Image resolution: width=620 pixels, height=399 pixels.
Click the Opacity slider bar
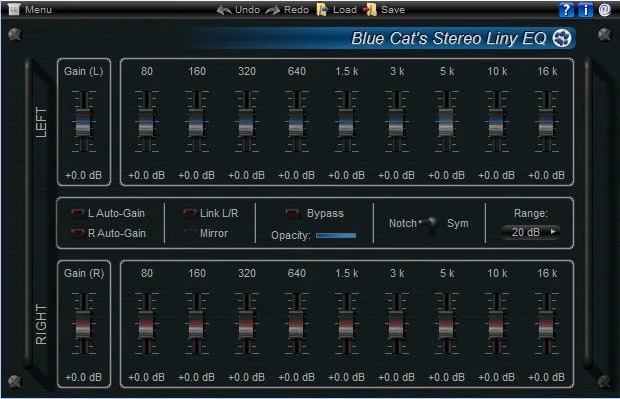[x=336, y=235]
